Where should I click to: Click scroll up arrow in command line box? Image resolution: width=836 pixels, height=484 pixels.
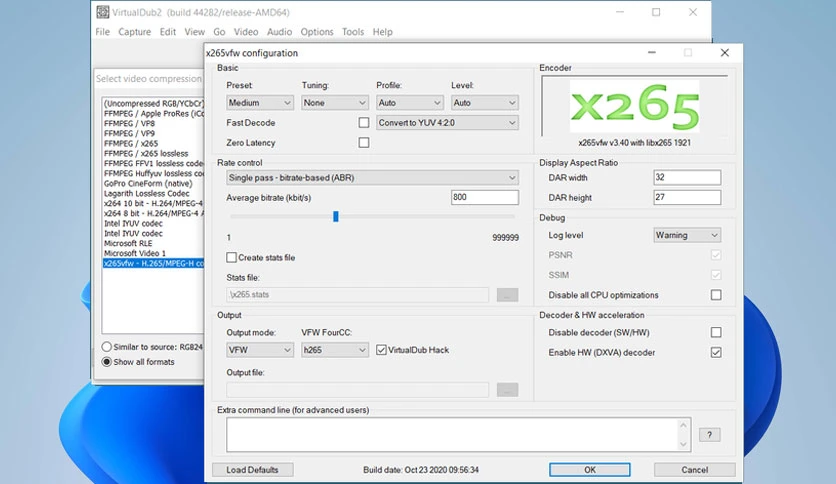coord(684,425)
